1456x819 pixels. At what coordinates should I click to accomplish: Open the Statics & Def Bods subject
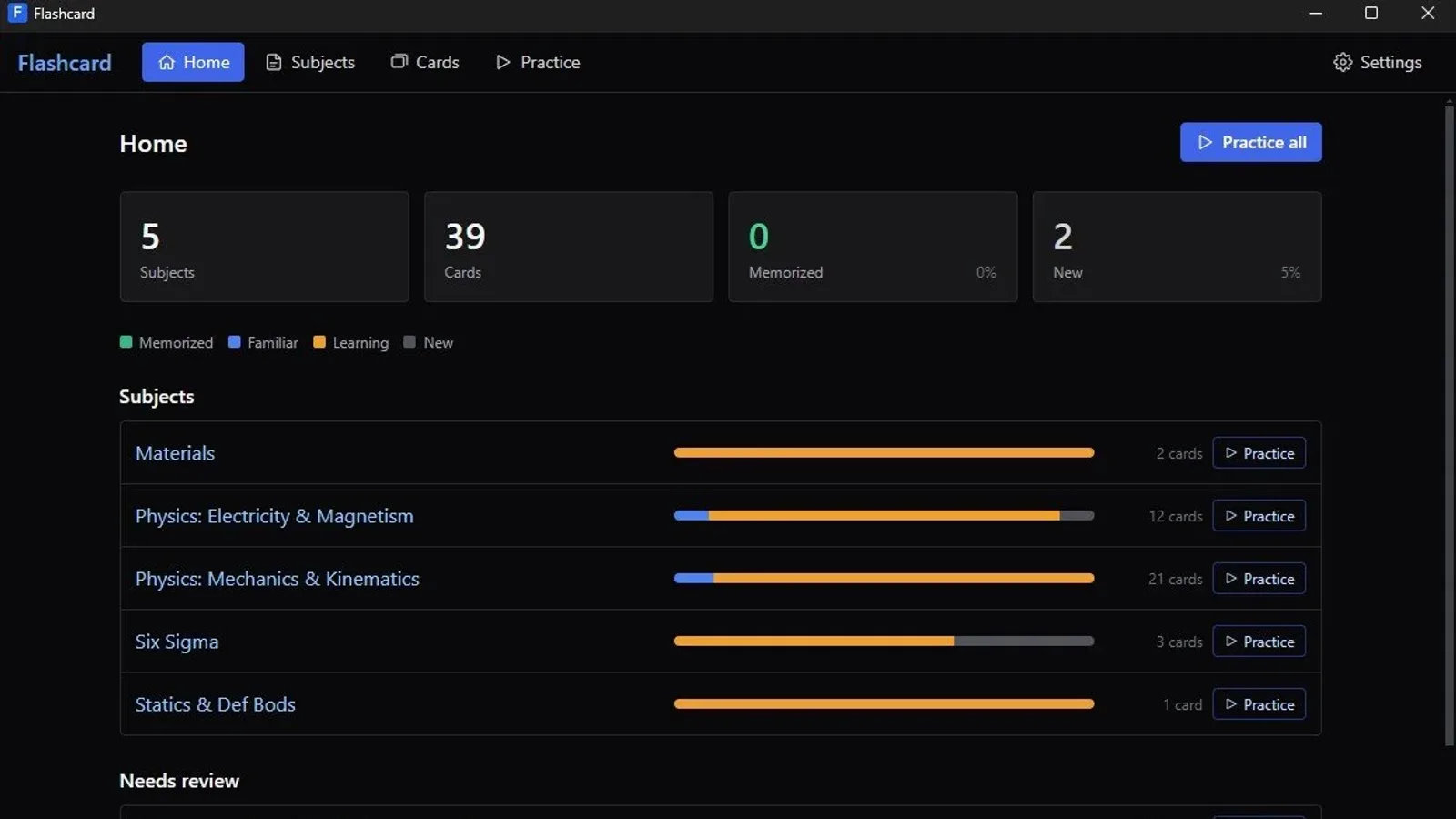pyautogui.click(x=215, y=704)
